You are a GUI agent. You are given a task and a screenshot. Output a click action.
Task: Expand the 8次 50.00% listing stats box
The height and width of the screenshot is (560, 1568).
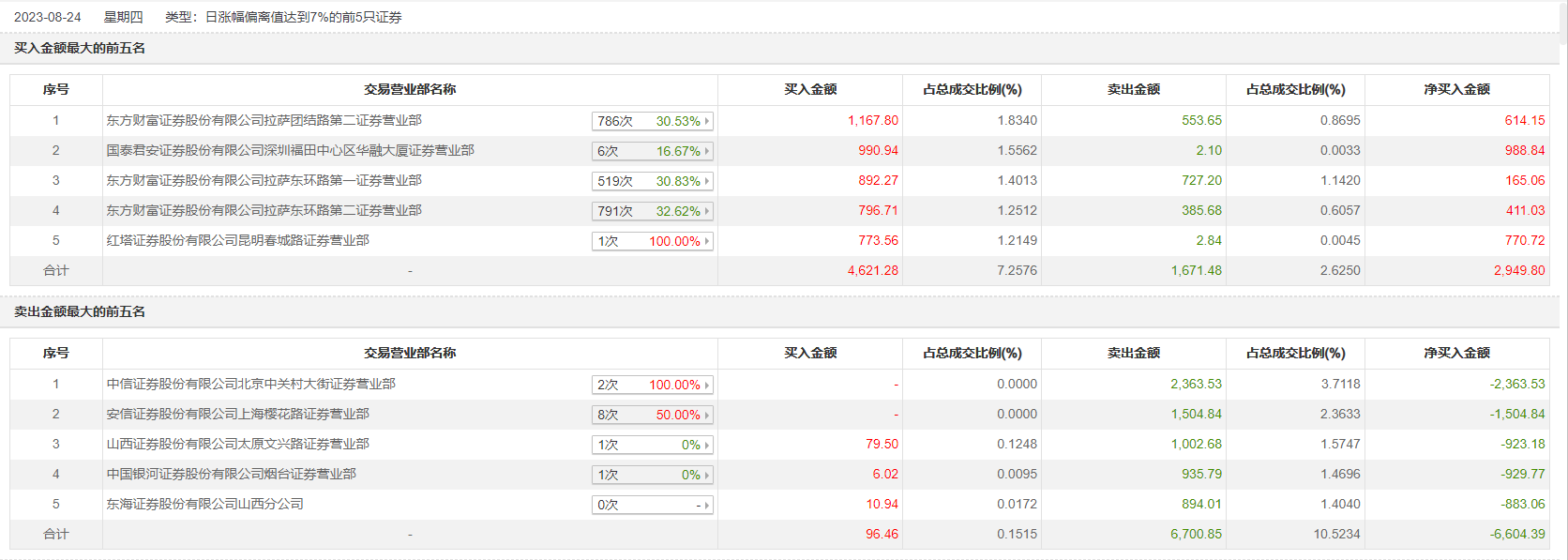click(x=653, y=415)
